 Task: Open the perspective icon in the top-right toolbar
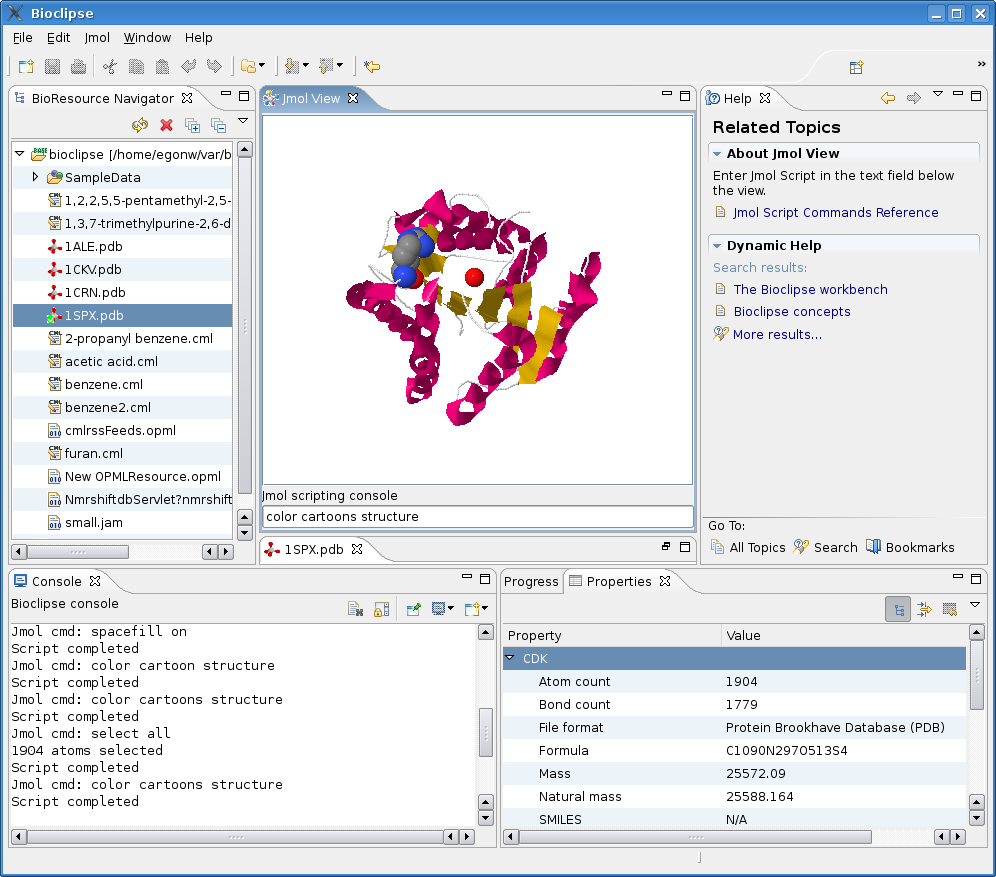(856, 67)
